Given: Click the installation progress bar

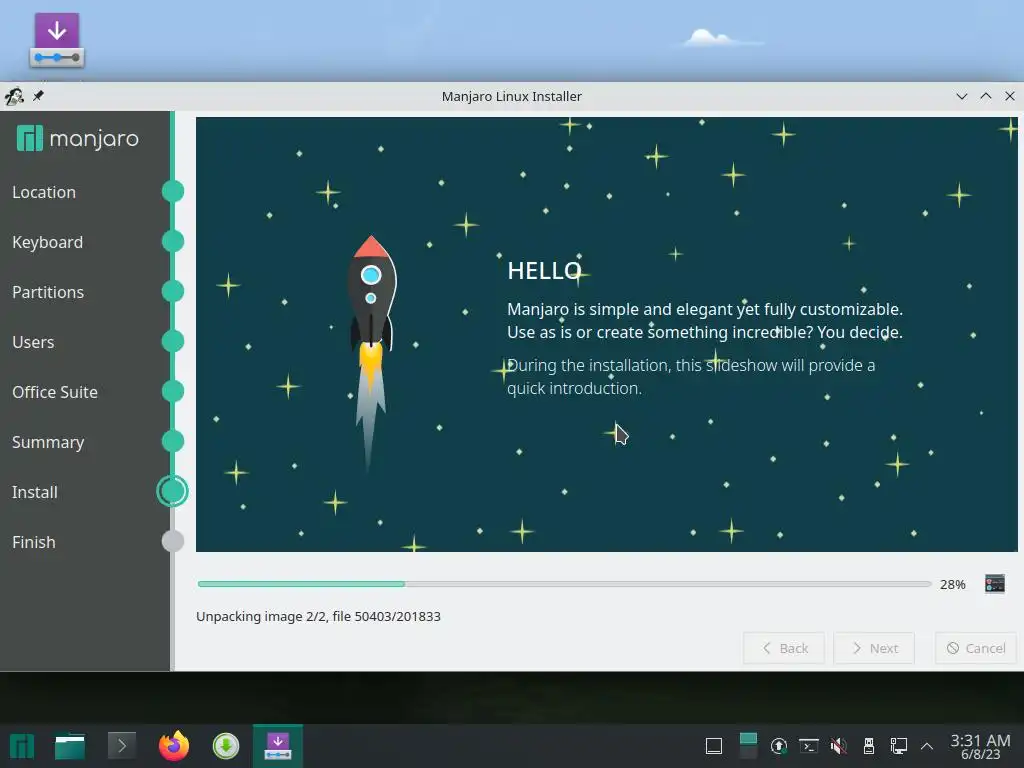Looking at the screenshot, I should coord(564,584).
